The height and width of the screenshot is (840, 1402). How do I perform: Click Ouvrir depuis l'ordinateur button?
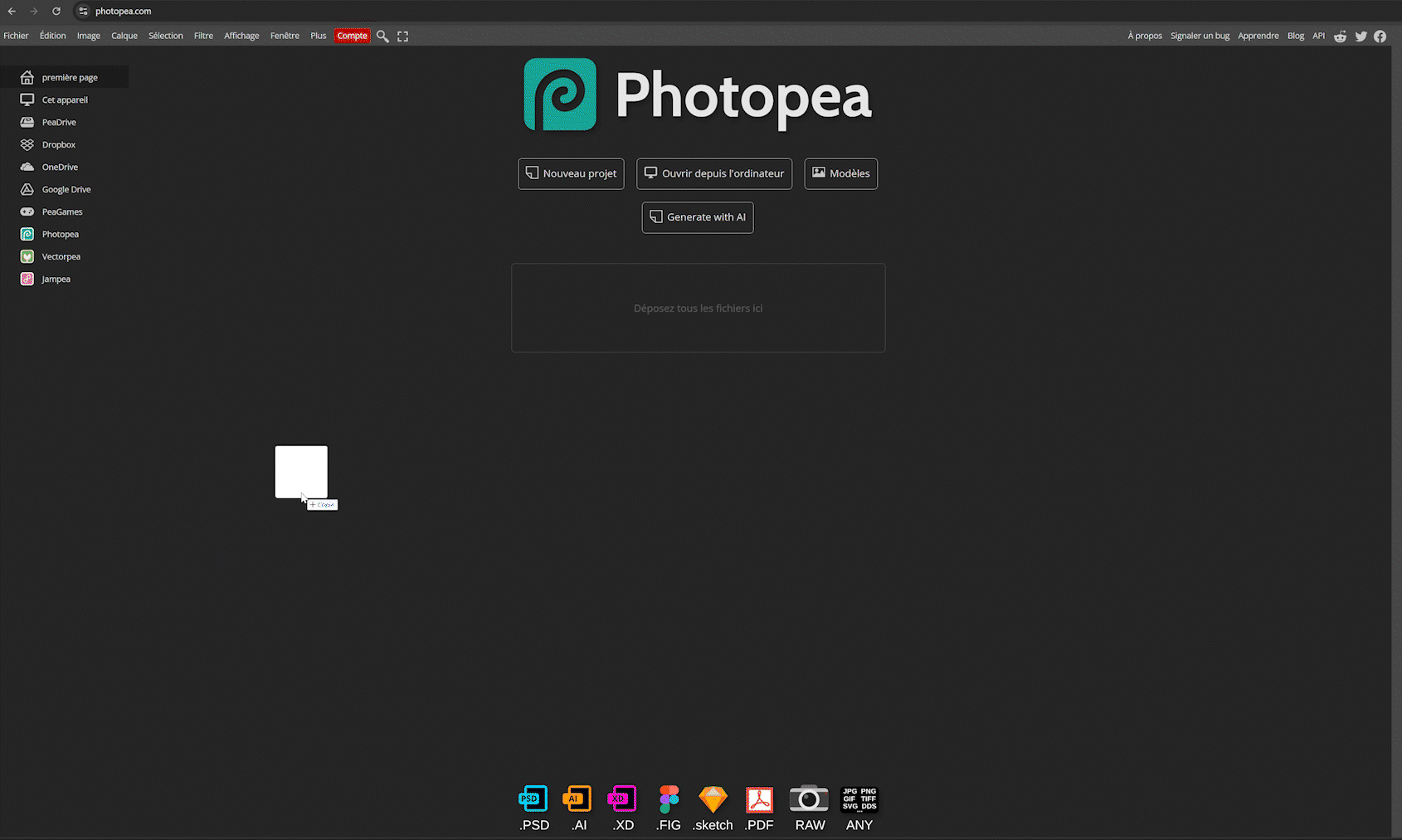click(714, 173)
